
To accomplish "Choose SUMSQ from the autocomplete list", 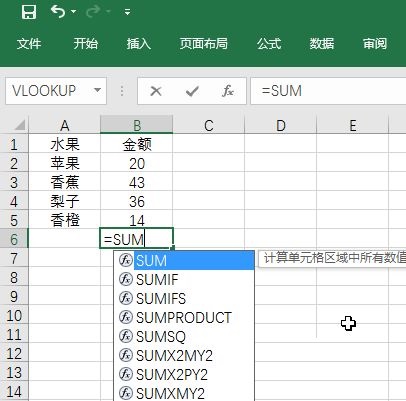I will [x=184, y=336].
